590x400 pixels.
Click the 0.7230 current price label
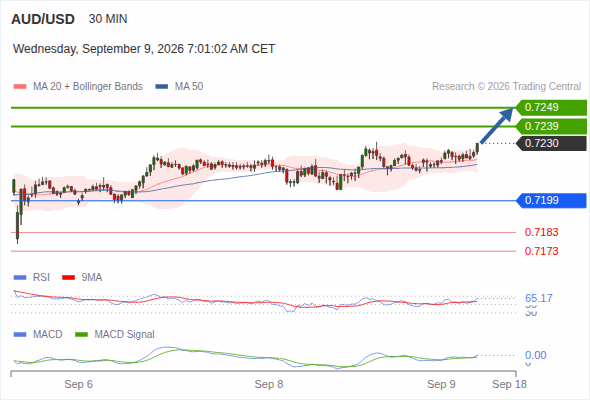(x=551, y=143)
